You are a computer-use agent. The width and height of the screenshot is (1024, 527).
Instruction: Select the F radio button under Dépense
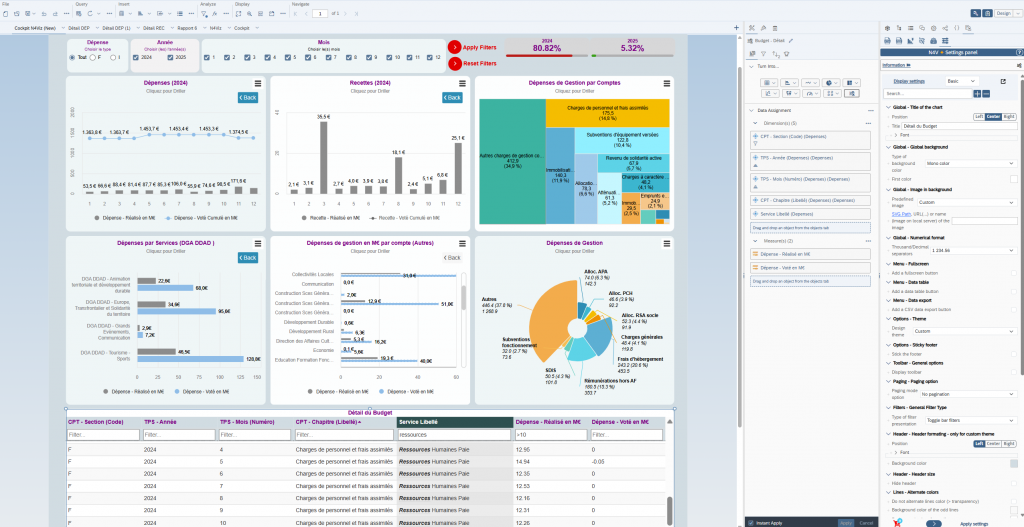click(x=92, y=57)
